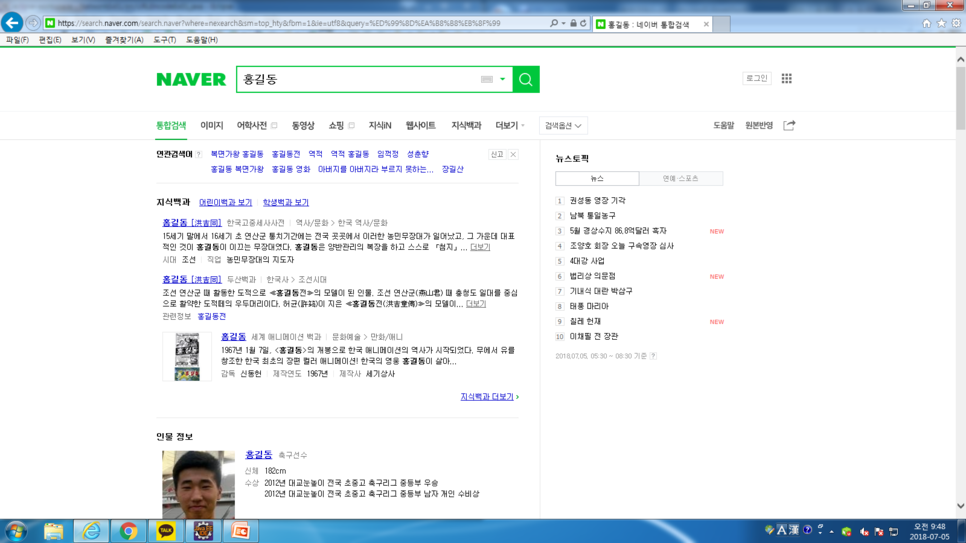Open the 어학사전 new-window box icon
Image resolution: width=966 pixels, height=543 pixels.
(x=274, y=126)
